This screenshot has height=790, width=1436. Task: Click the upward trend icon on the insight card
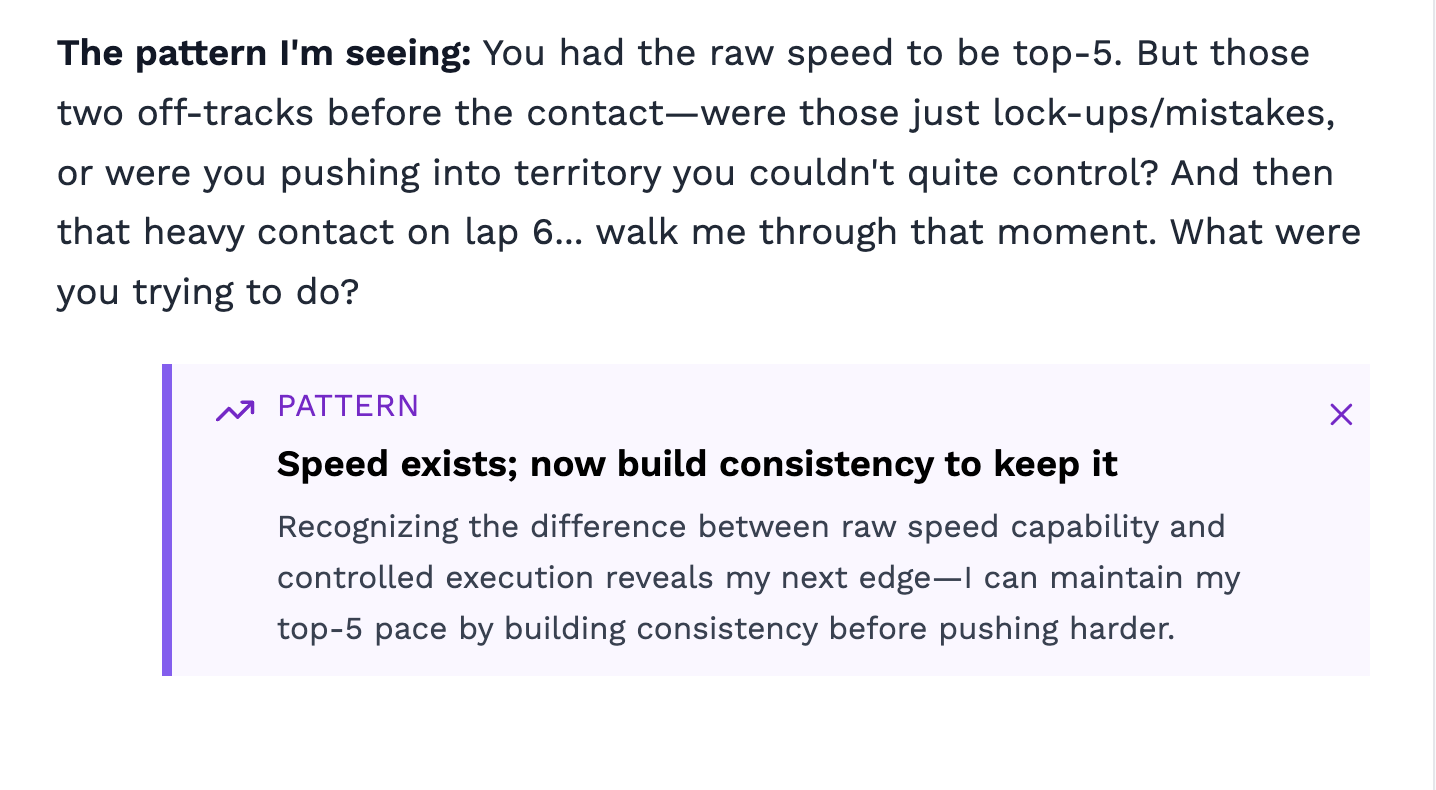[x=233, y=409]
